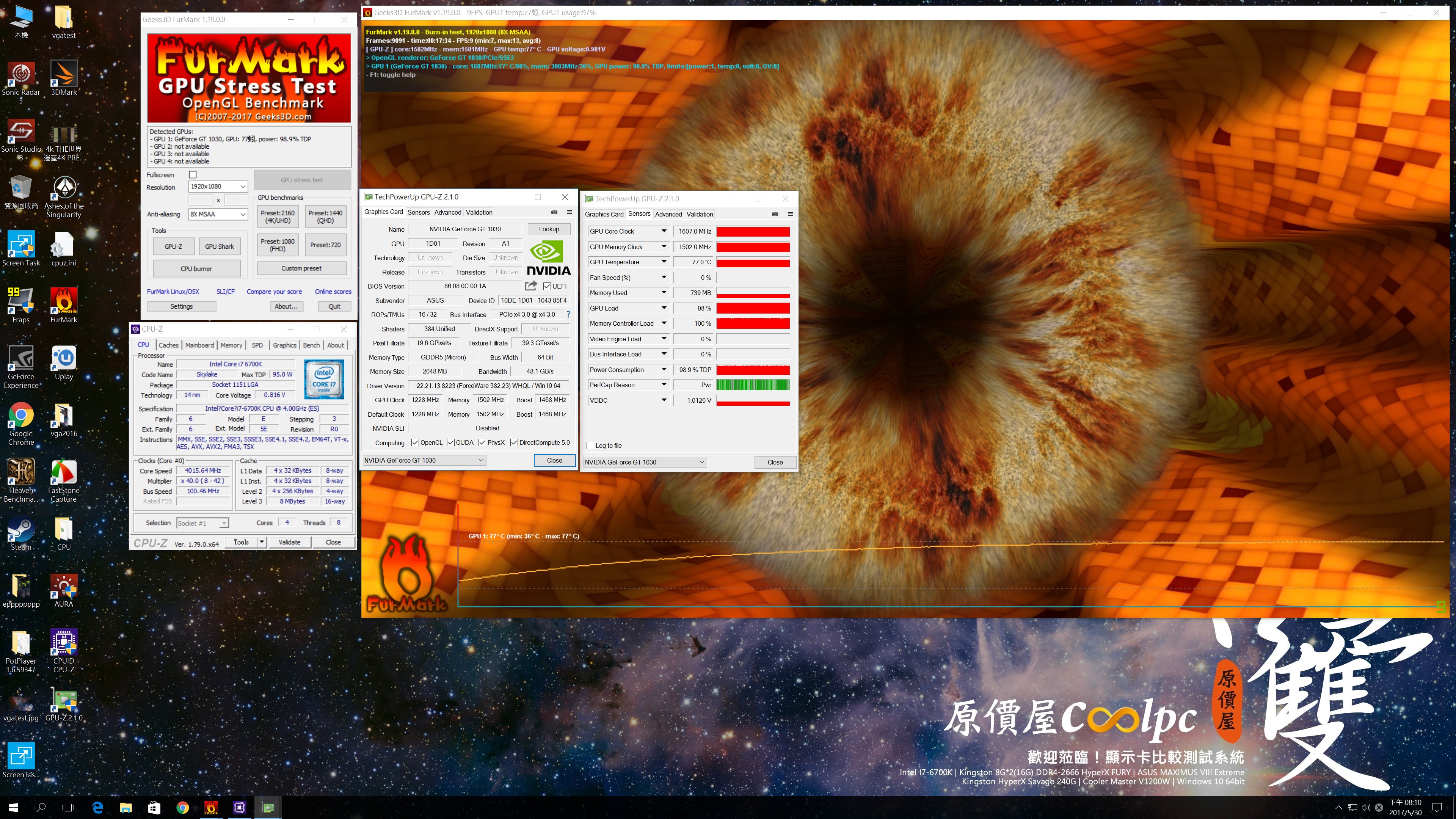Click the FurMark taskbar icon
The width and height of the screenshot is (1456, 819).
(x=211, y=808)
